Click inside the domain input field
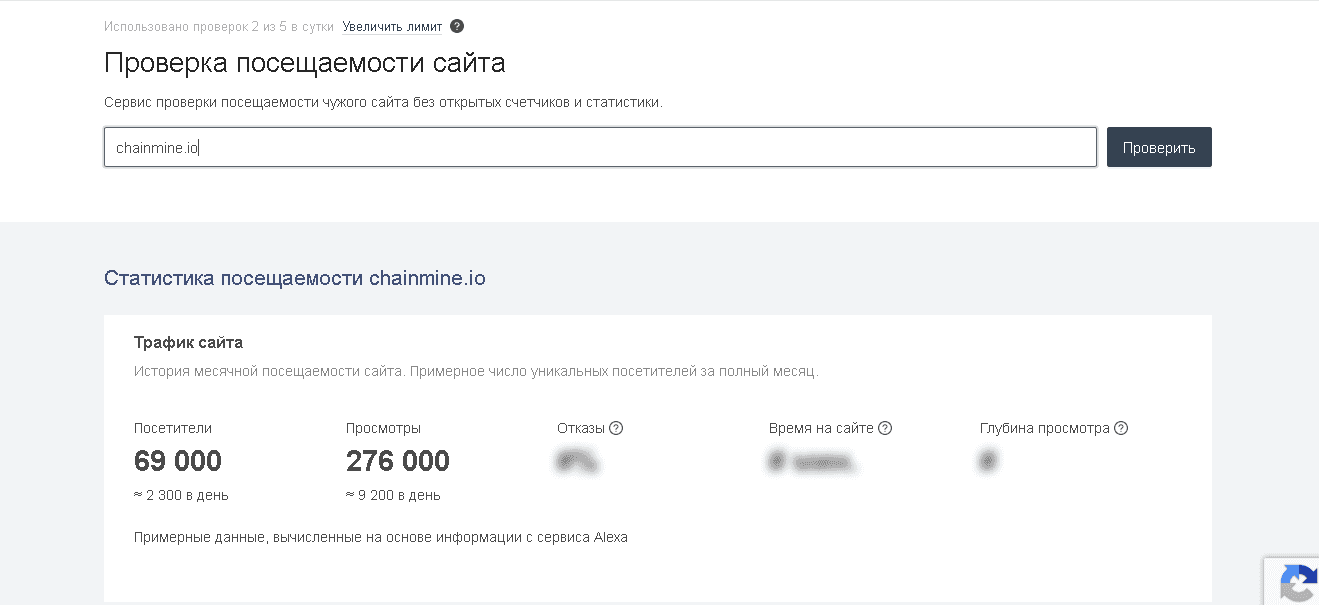 (x=600, y=146)
